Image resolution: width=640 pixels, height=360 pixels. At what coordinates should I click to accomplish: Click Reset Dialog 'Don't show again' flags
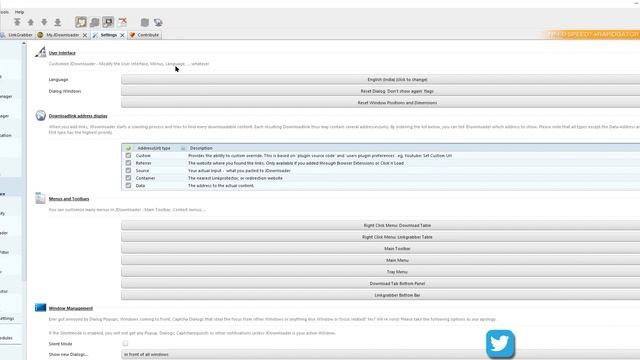point(380,91)
